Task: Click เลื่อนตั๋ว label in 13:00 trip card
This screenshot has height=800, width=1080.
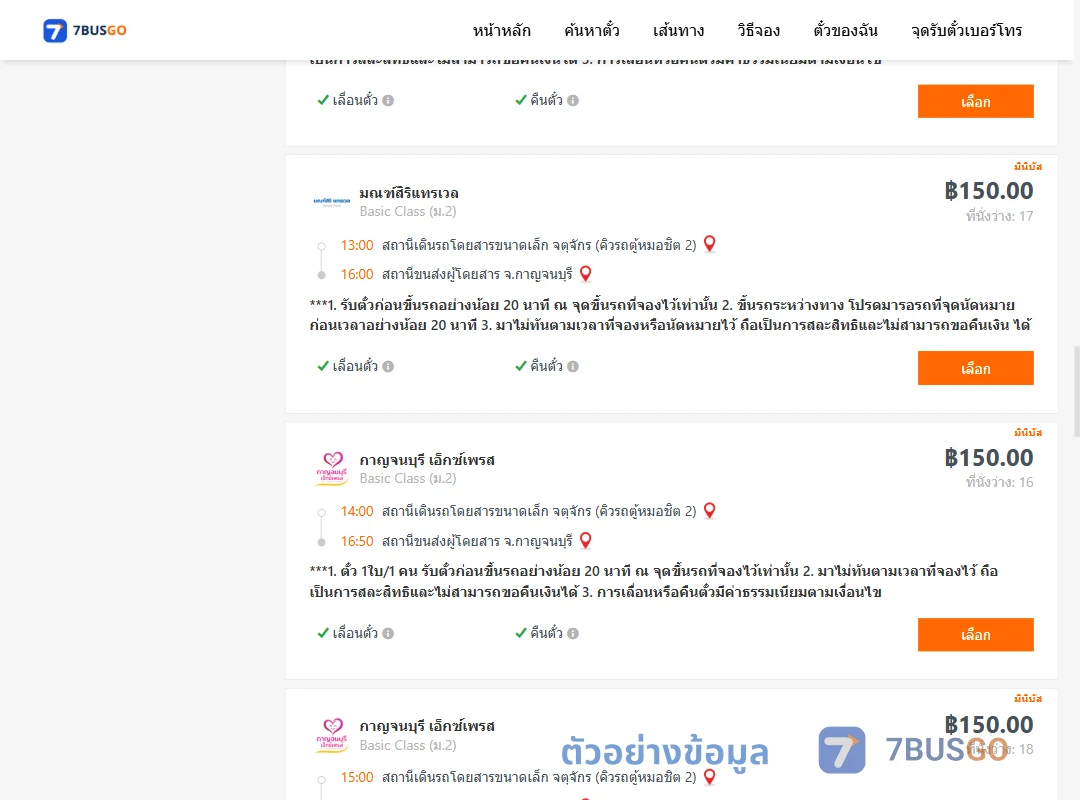Action: [355, 367]
